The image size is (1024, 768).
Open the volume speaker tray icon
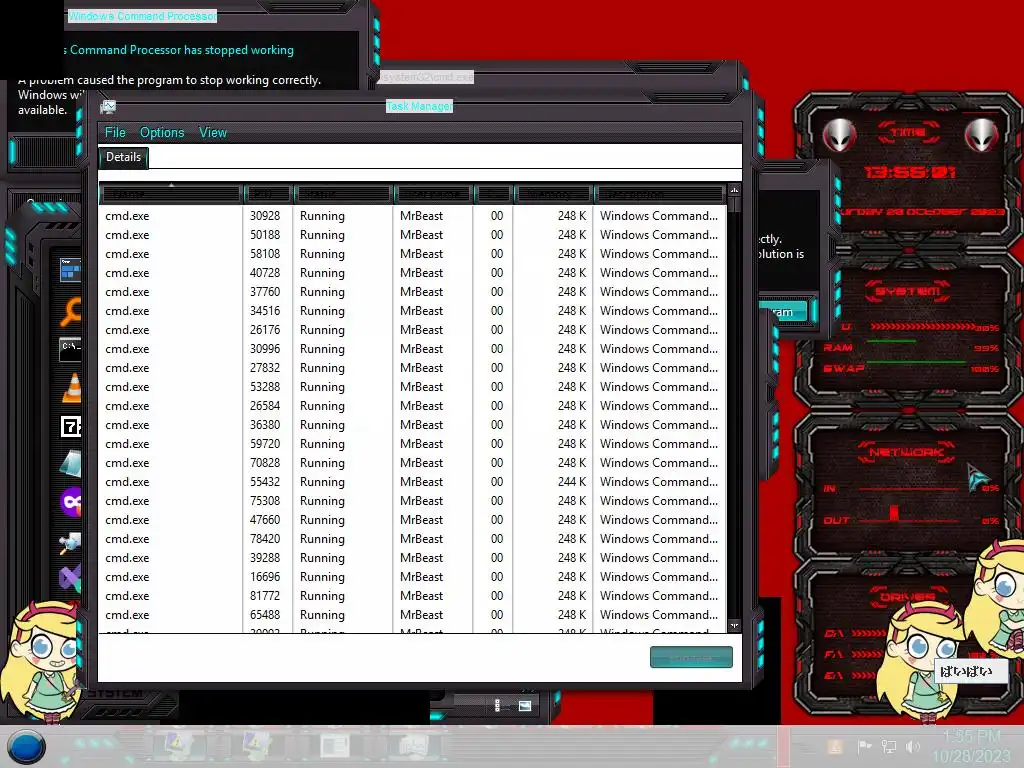[913, 746]
